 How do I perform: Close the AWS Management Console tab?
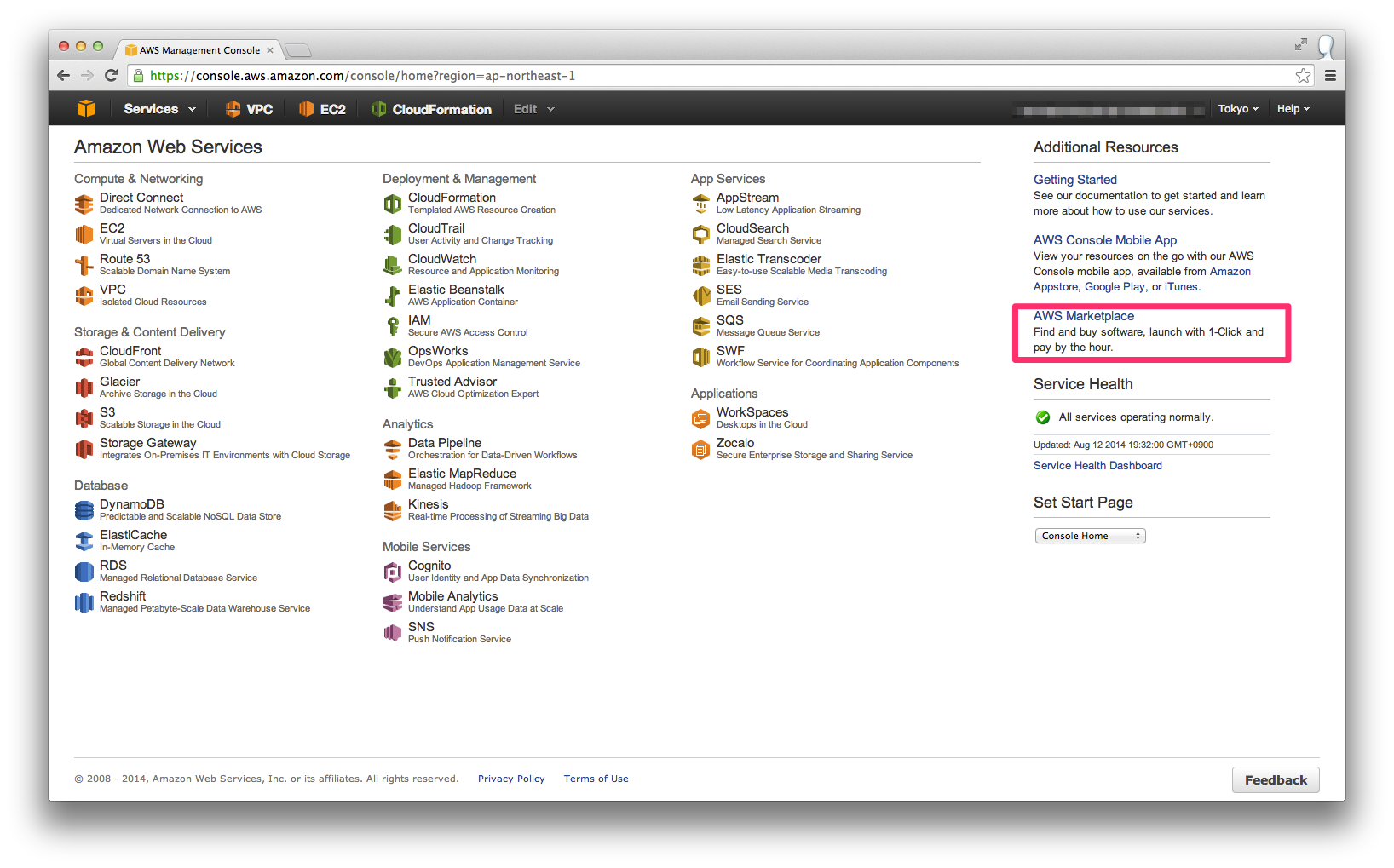(x=270, y=50)
